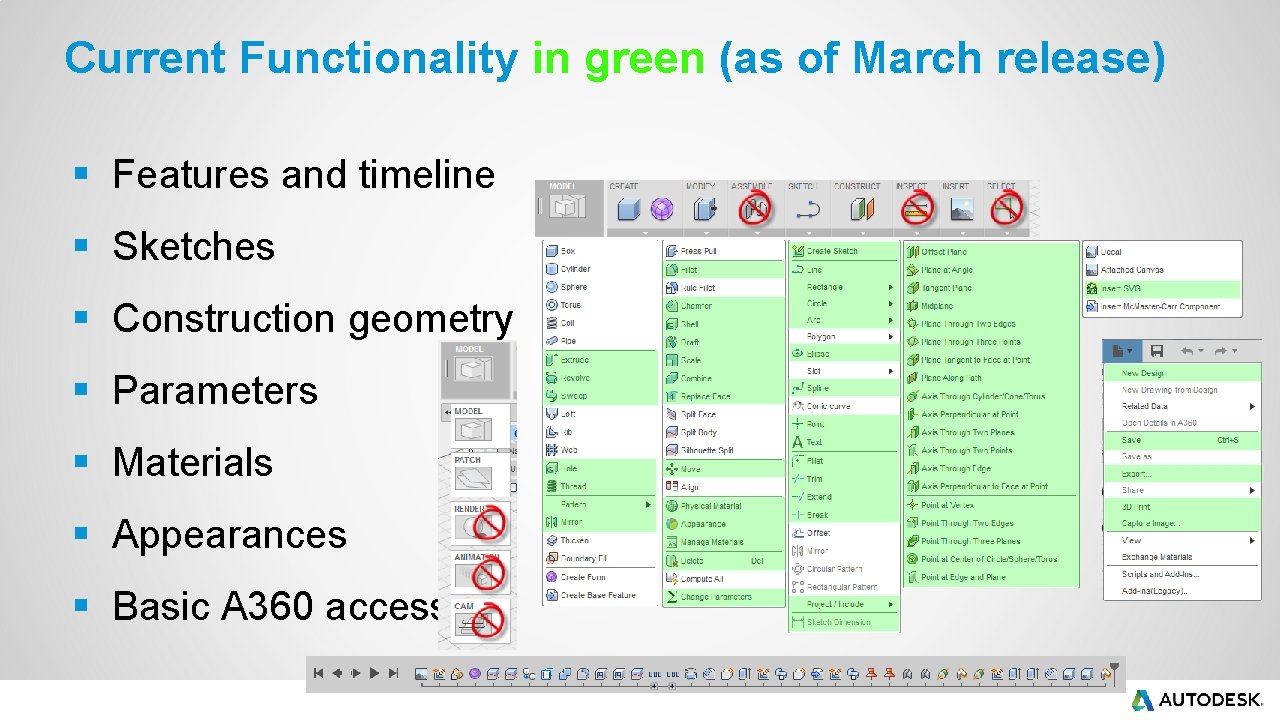Open the File menu dropdown arrow

pos(1130,351)
